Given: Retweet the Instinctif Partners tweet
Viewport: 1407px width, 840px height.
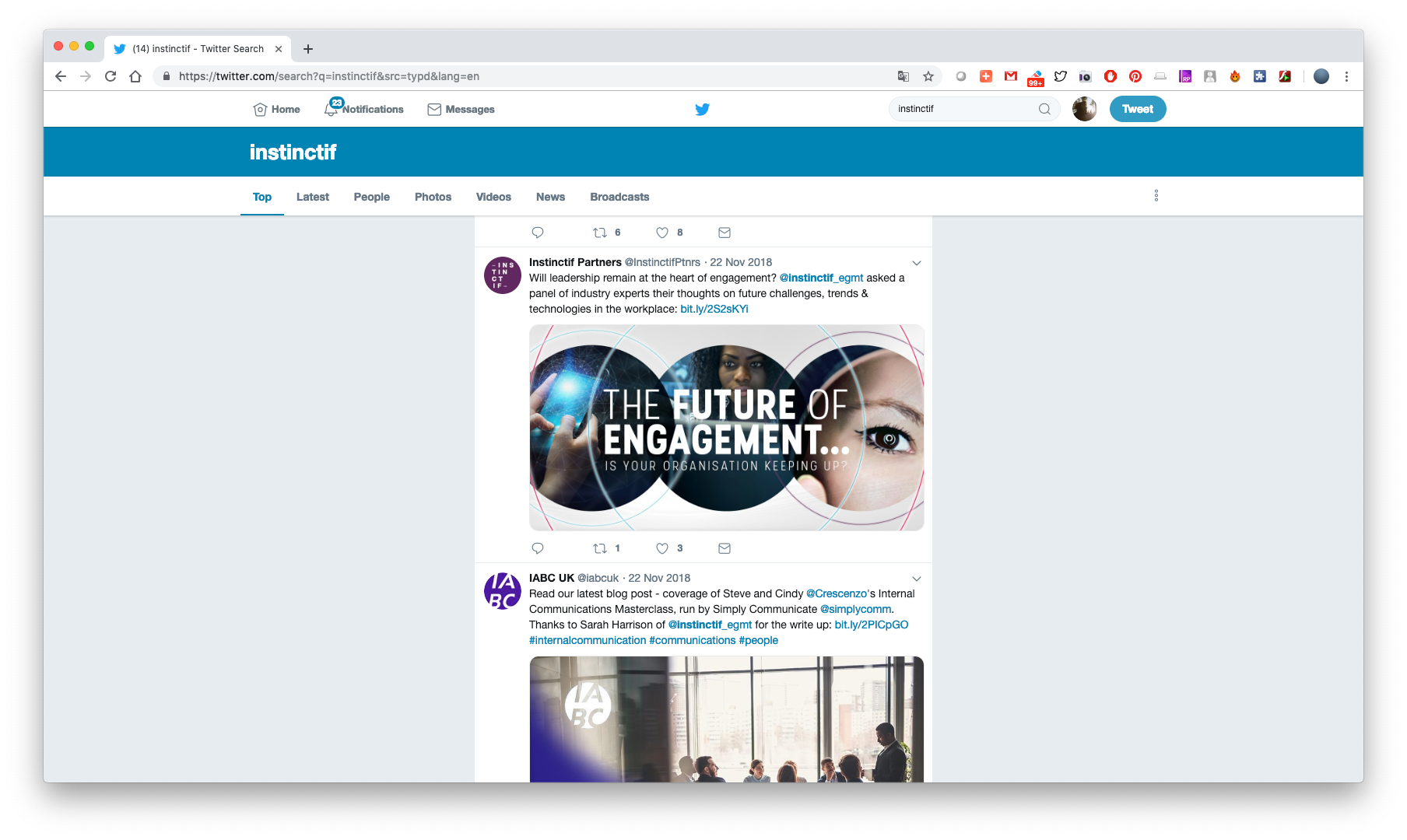Looking at the screenshot, I should pyautogui.click(x=600, y=548).
